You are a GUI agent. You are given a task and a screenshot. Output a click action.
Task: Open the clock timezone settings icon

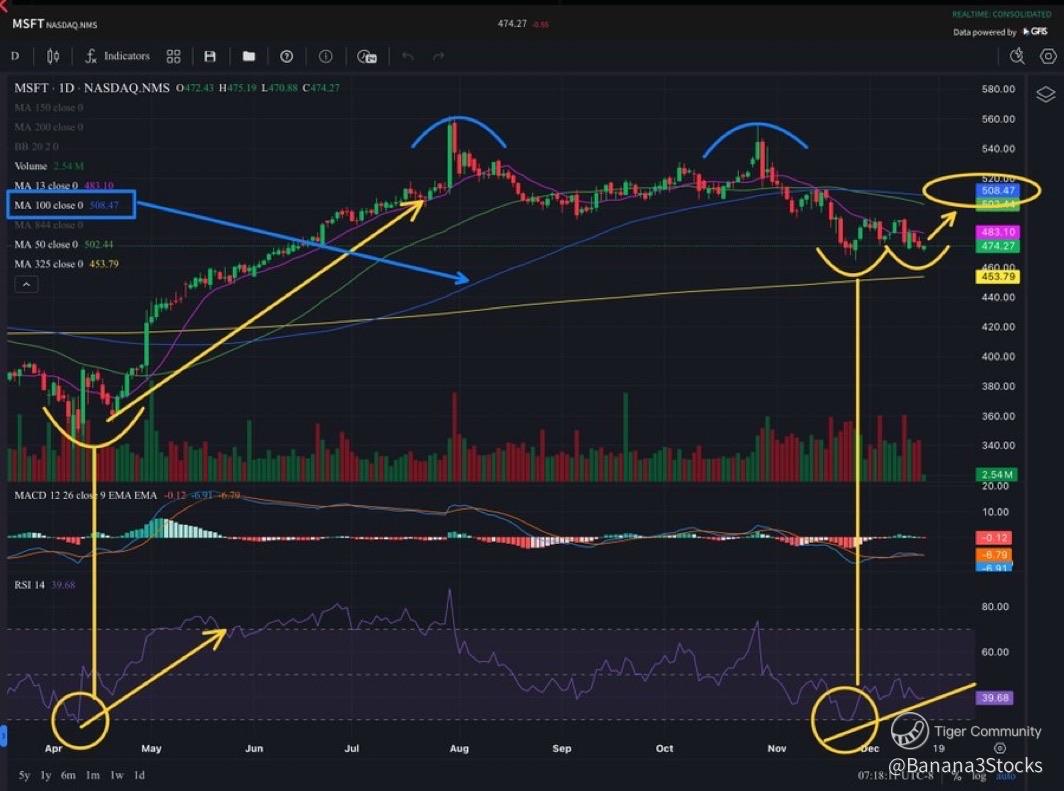point(366,57)
